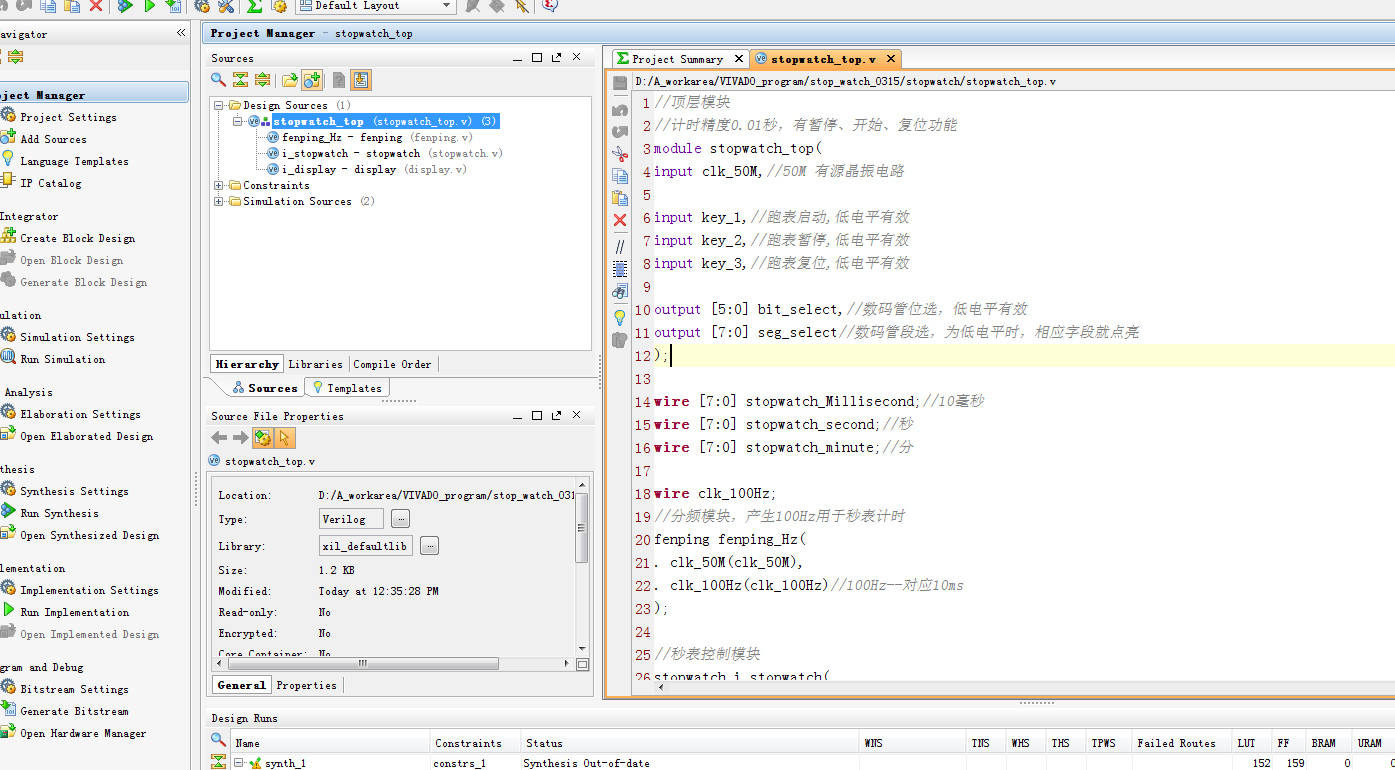Click Open File folder icon in Sources
The height and width of the screenshot is (770, 1395).
click(289, 80)
